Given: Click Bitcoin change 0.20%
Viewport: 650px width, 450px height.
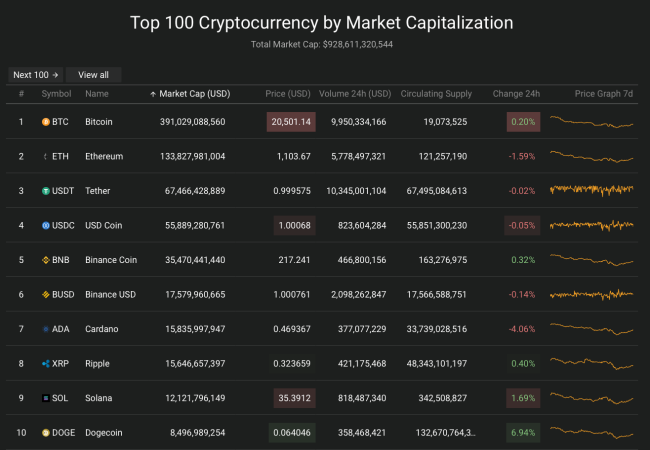Looking at the screenshot, I should pos(523,122).
